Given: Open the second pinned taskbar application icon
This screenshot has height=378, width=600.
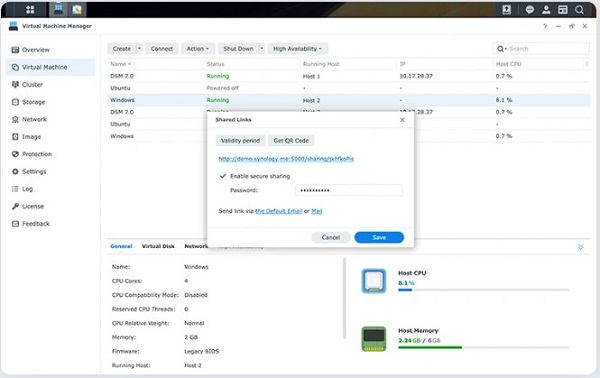Looking at the screenshot, I should (77, 10).
